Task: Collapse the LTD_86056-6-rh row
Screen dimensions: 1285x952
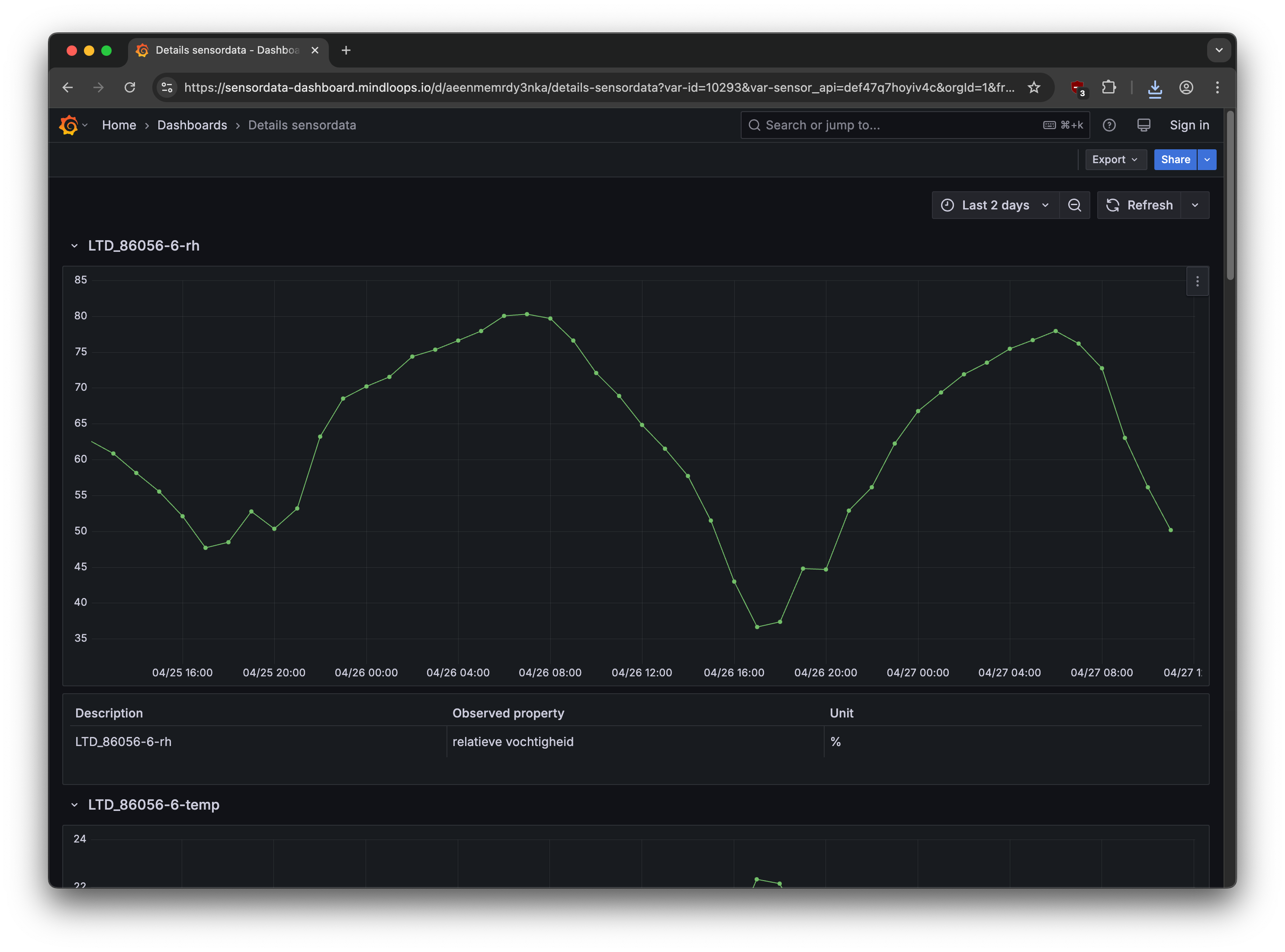Action: 74,245
